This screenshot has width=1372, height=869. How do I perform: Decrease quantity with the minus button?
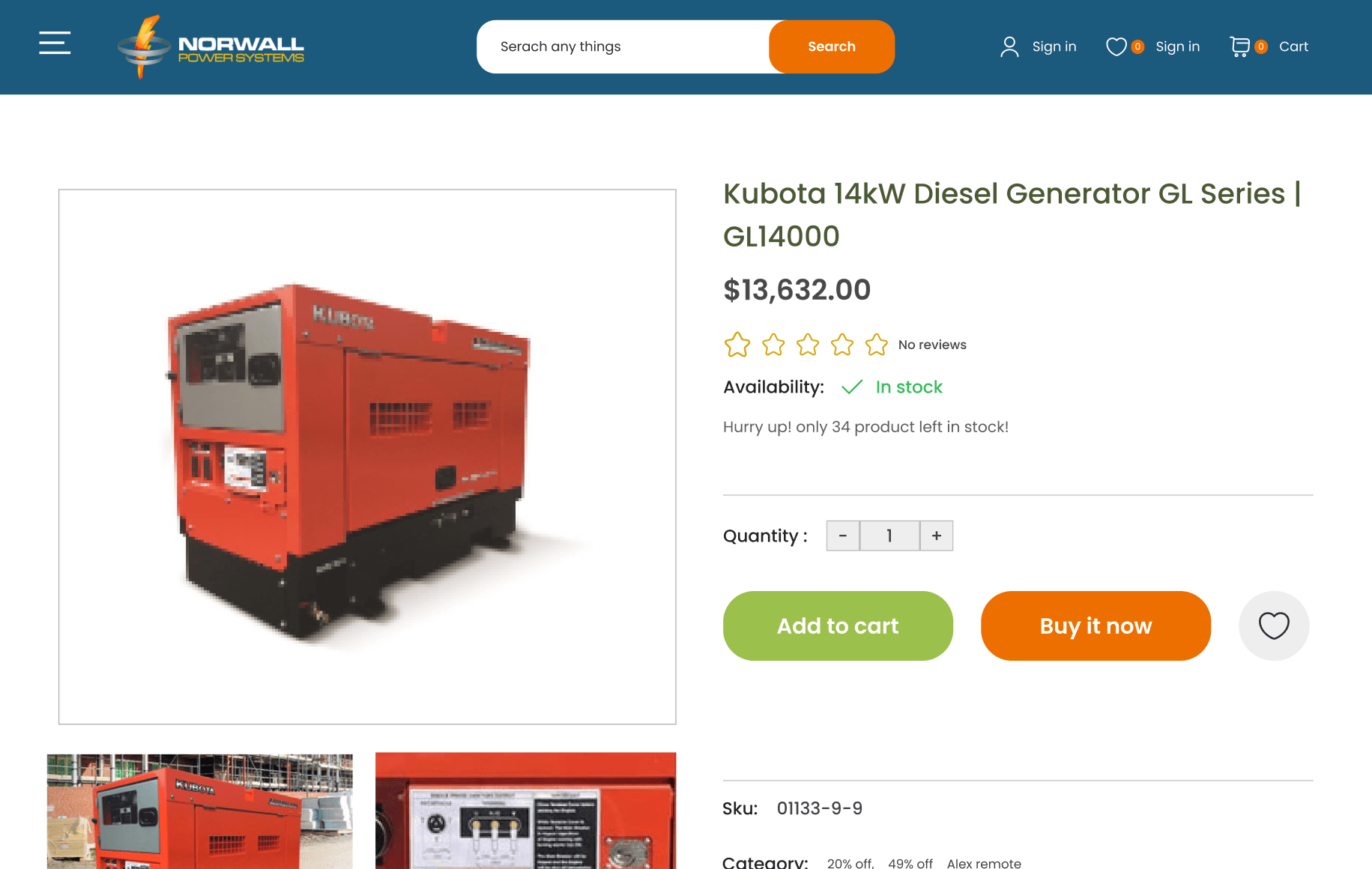(843, 536)
